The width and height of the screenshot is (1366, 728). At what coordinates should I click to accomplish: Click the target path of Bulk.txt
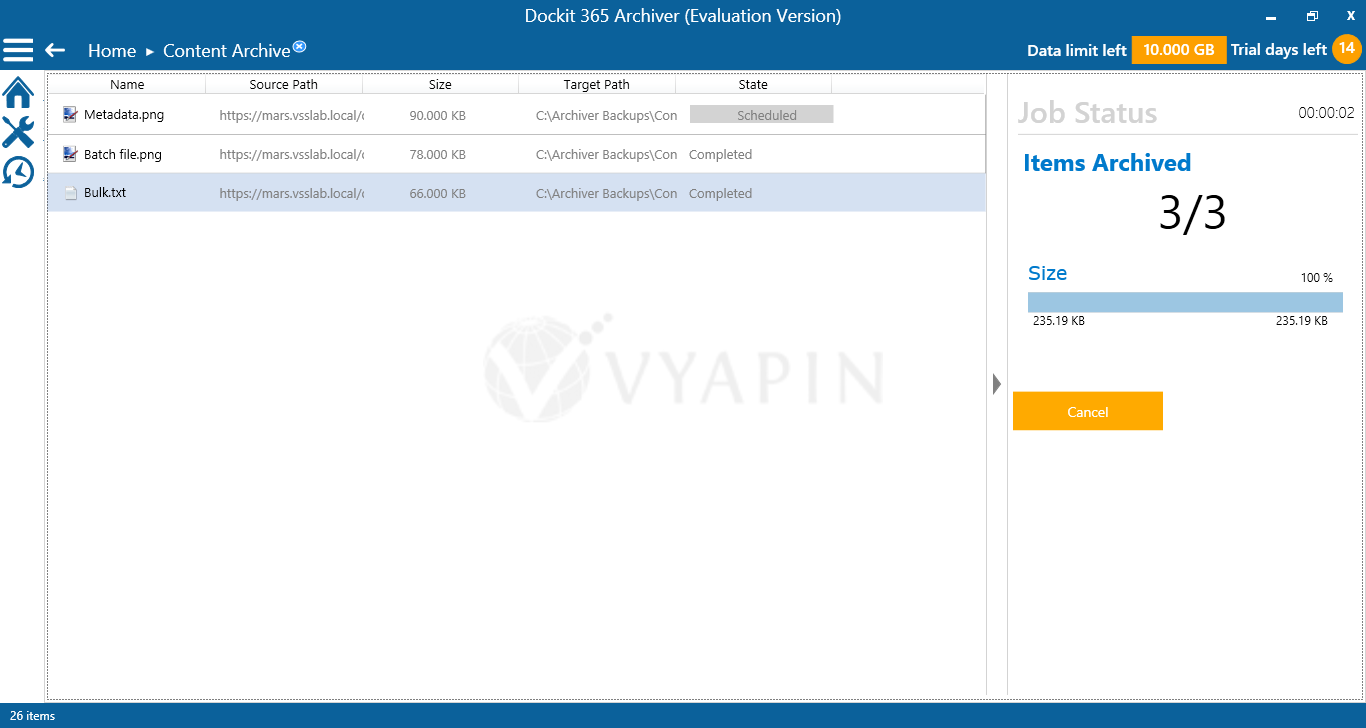606,193
